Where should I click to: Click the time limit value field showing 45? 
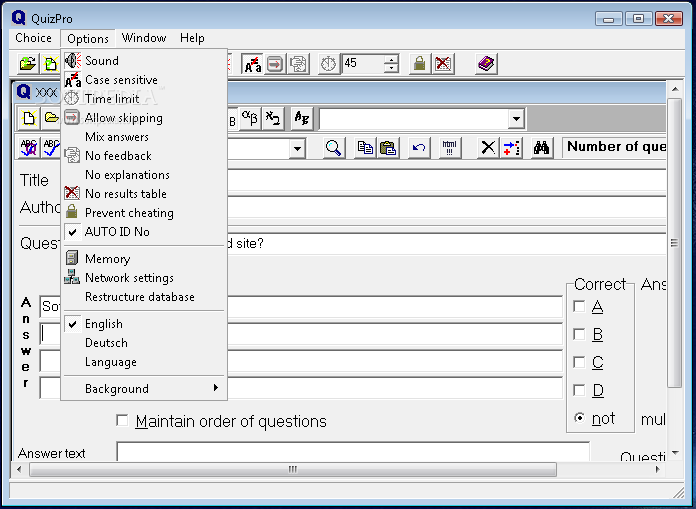[363, 63]
